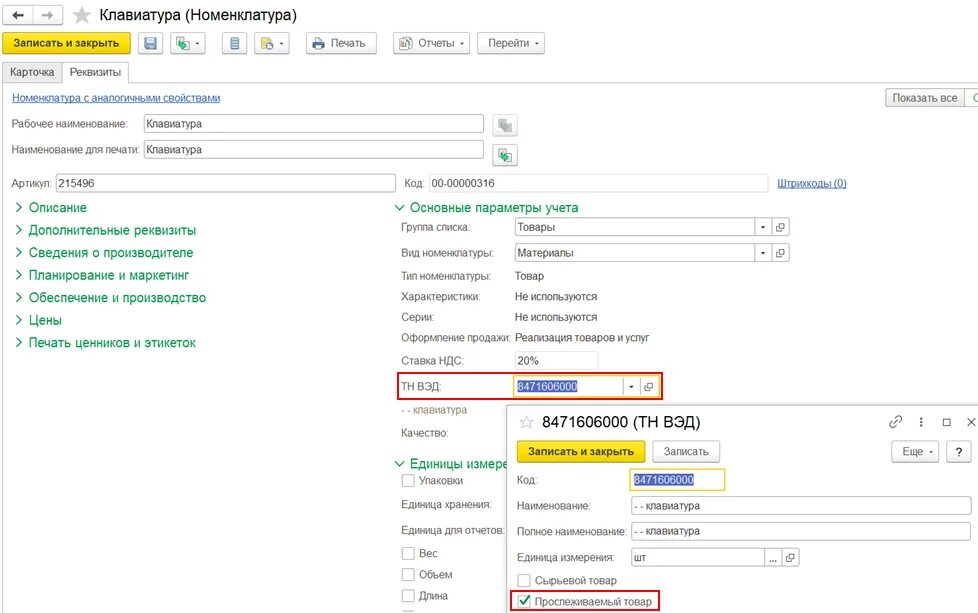
Task: Open the ТН ВЭД item with open icon
Action: 648,387
